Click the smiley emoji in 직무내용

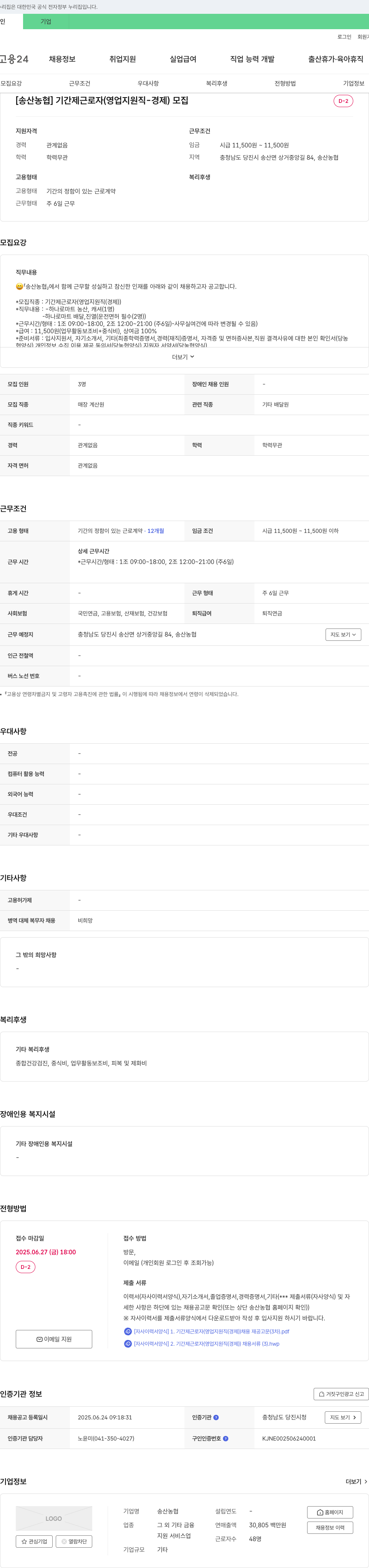[x=20, y=287]
